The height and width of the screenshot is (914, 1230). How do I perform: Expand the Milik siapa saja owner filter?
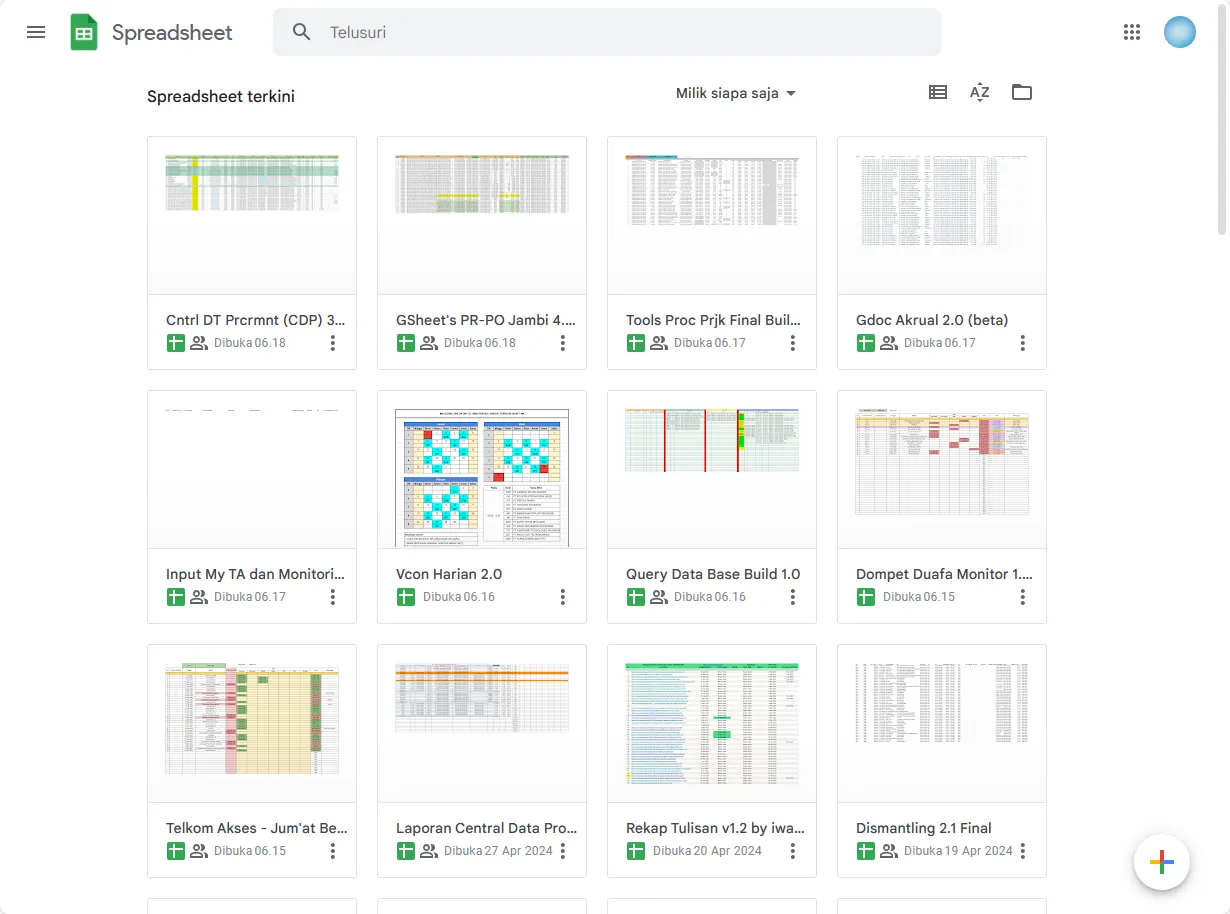(x=736, y=93)
